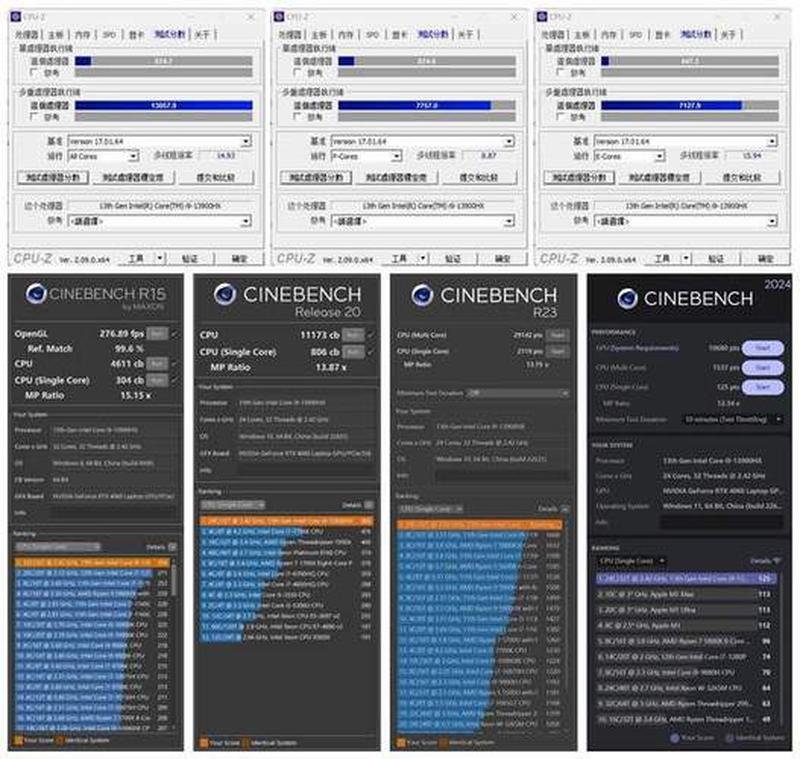Image resolution: width=800 pixels, height=759 pixels.
Task: Open the Memory tab in E-Cores CPU-Z window
Action: (609, 35)
